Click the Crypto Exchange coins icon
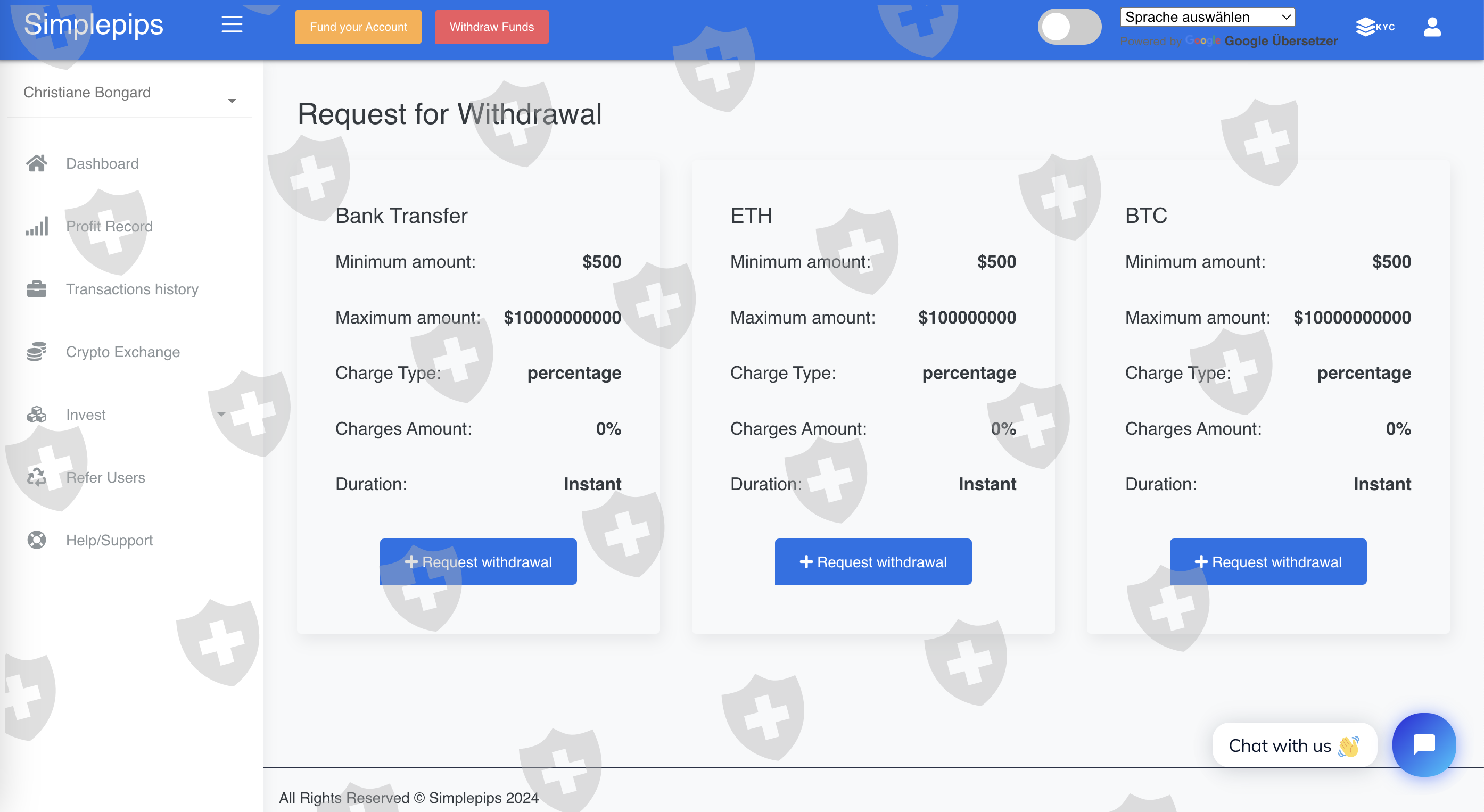This screenshot has width=1484, height=812. pos(36,352)
